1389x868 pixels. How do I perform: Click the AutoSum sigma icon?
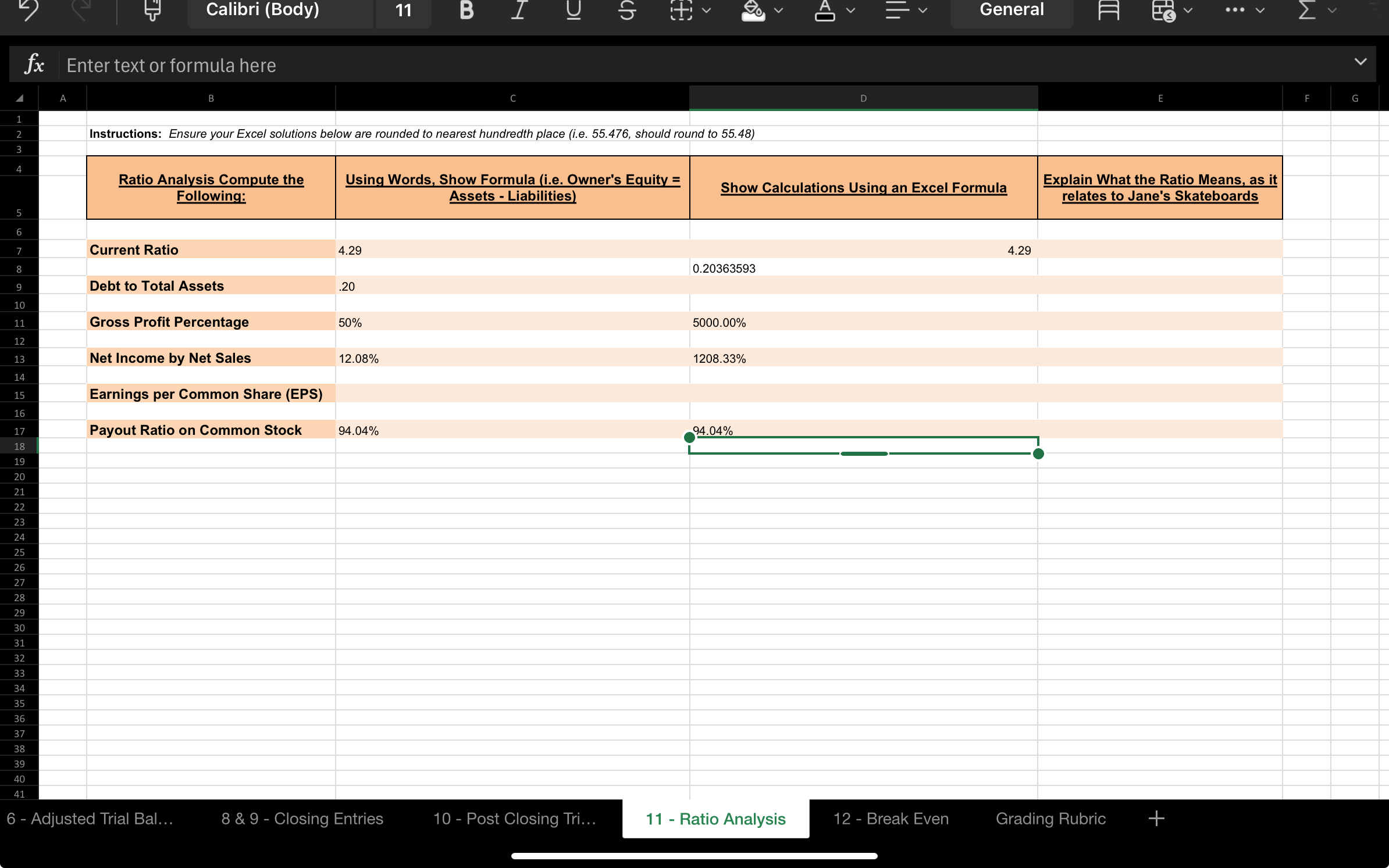click(x=1306, y=10)
